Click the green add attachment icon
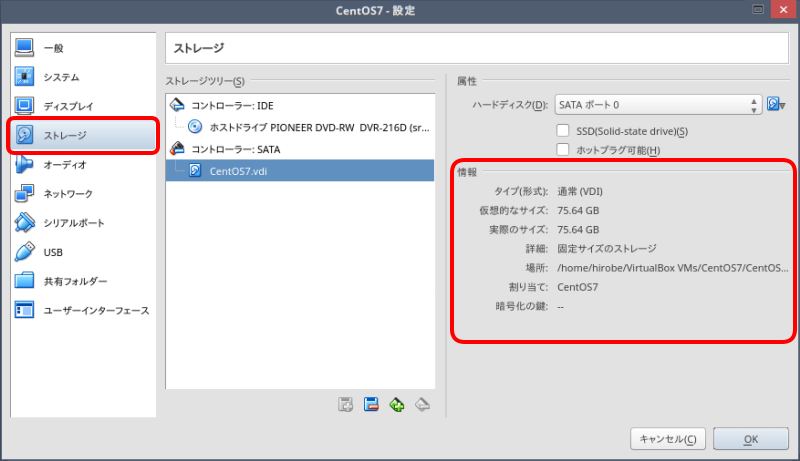The width and height of the screenshot is (800, 461). tap(396, 404)
